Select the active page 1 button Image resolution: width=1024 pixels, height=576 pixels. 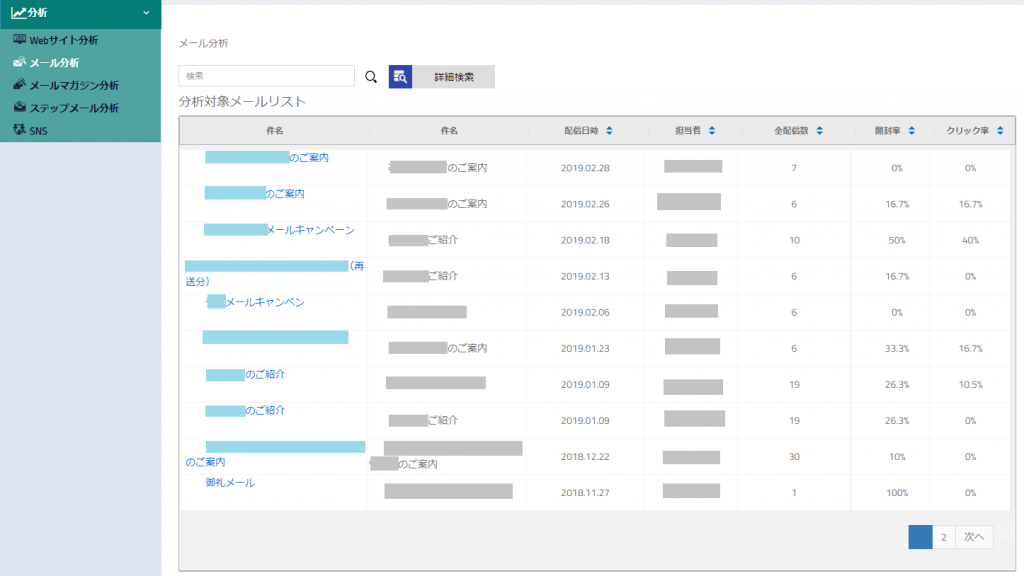tap(920, 537)
